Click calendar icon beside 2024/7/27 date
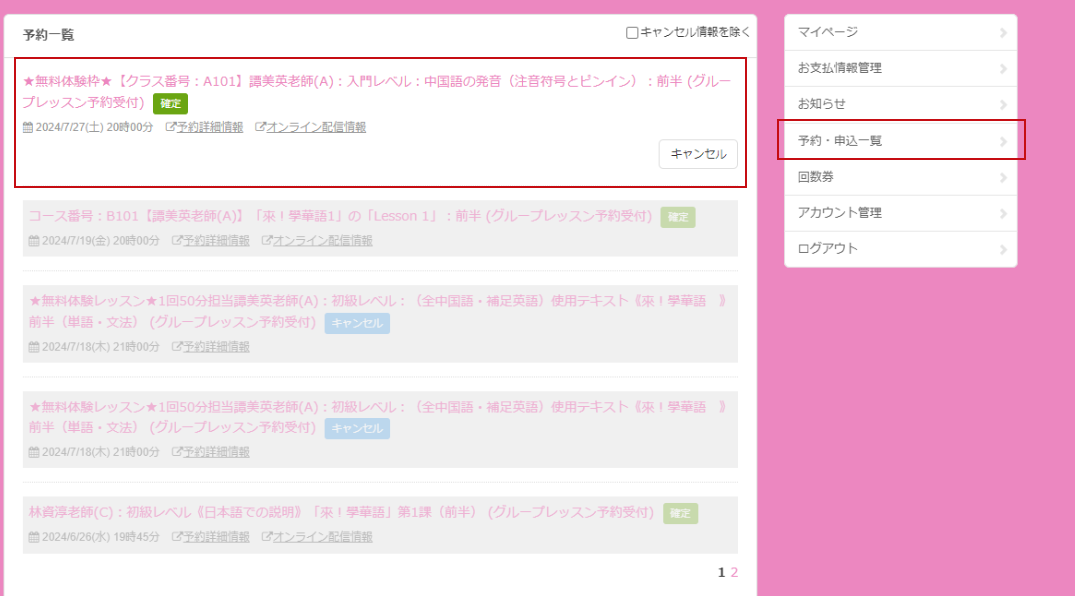Screen dimensions: 1075x596 (x=28, y=127)
